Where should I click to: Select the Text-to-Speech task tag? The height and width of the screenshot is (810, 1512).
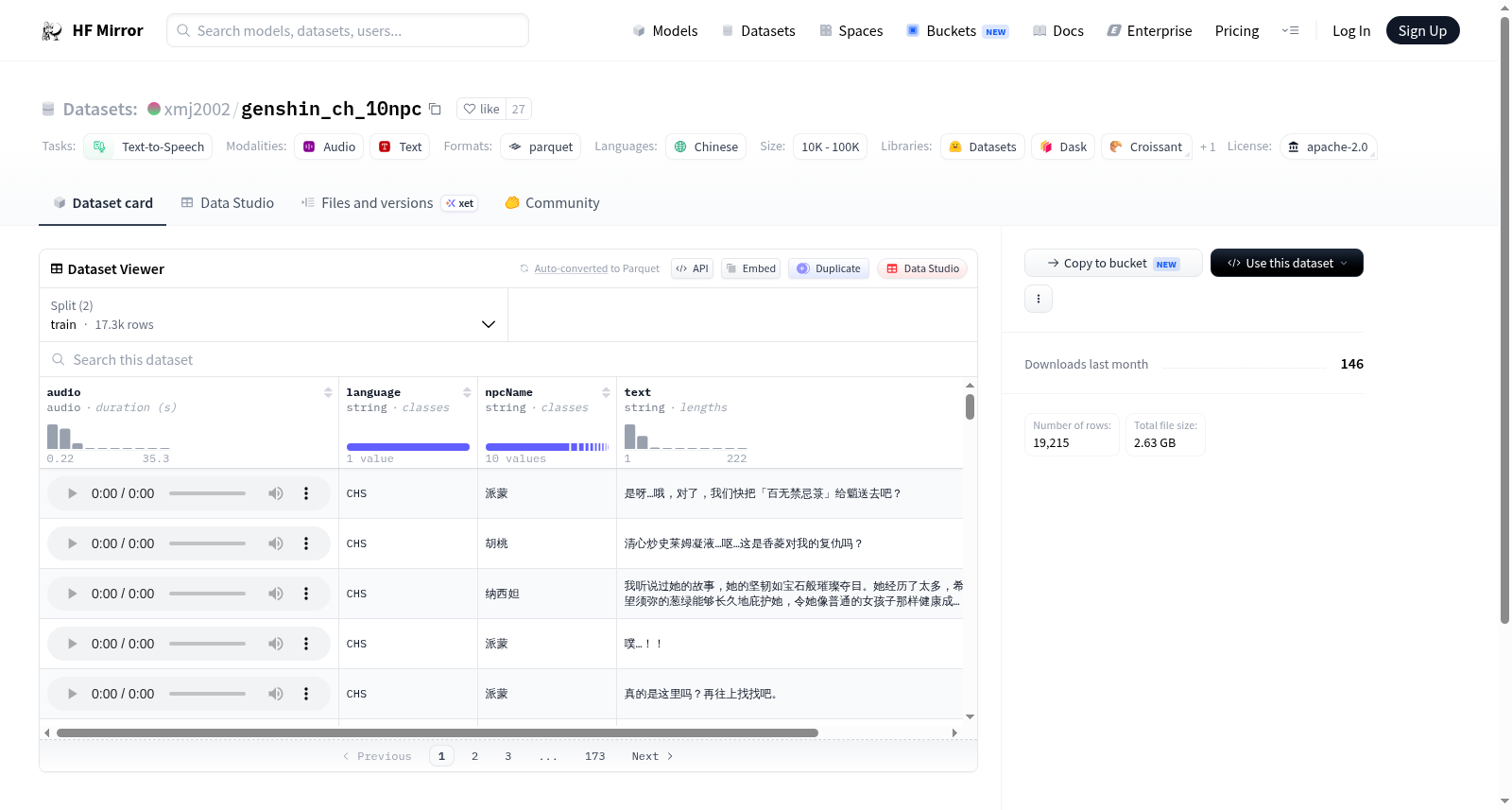coord(148,147)
